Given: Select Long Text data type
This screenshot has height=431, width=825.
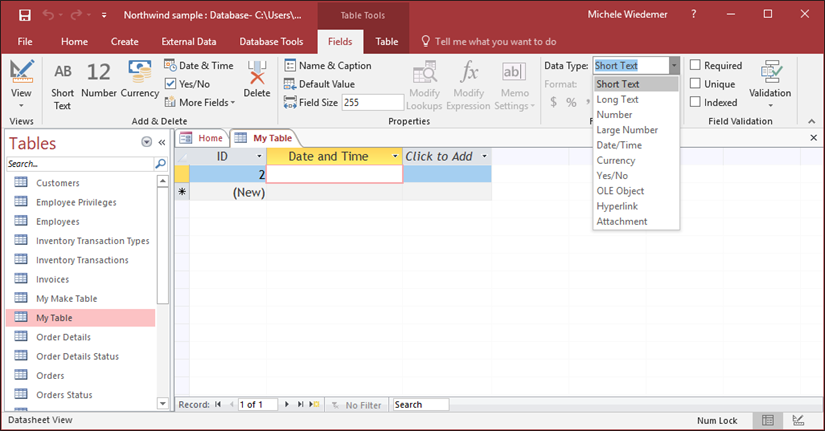Looking at the screenshot, I should click(636, 99).
